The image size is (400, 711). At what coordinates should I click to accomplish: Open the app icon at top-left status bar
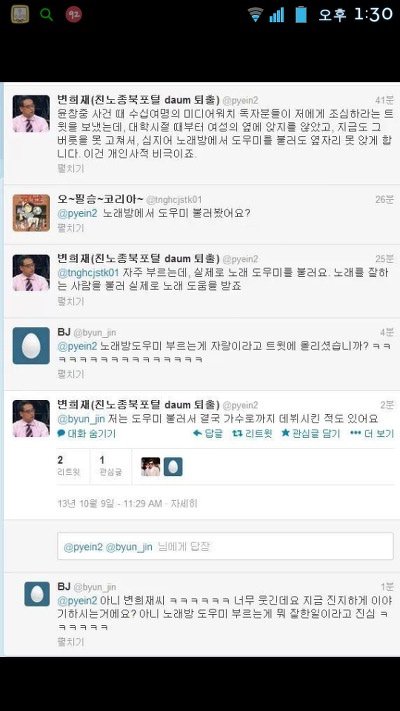point(20,15)
